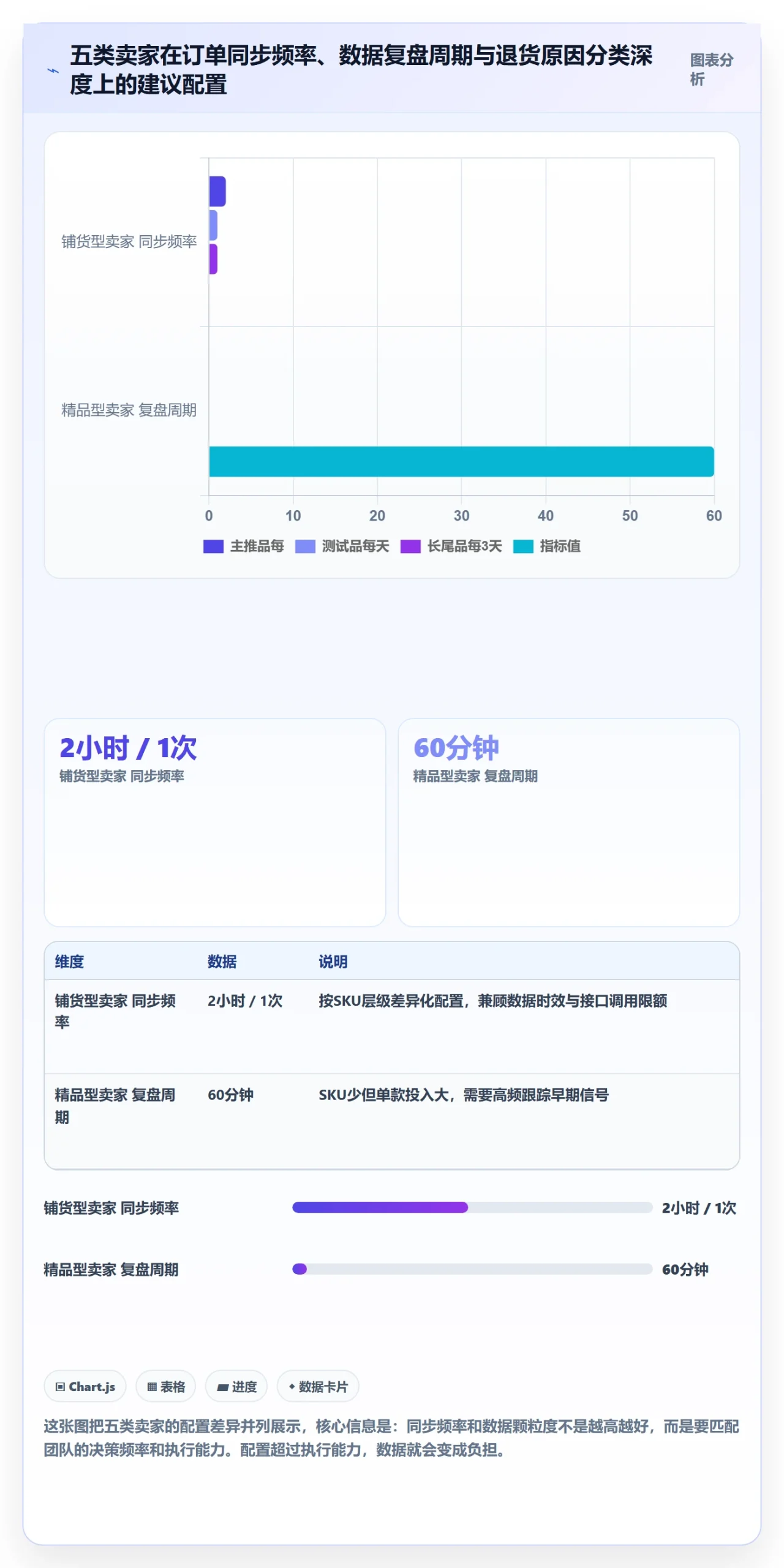The height and width of the screenshot is (1568, 784).
Task: Click the 2小时 / 1次 data card value
Action: (x=128, y=748)
